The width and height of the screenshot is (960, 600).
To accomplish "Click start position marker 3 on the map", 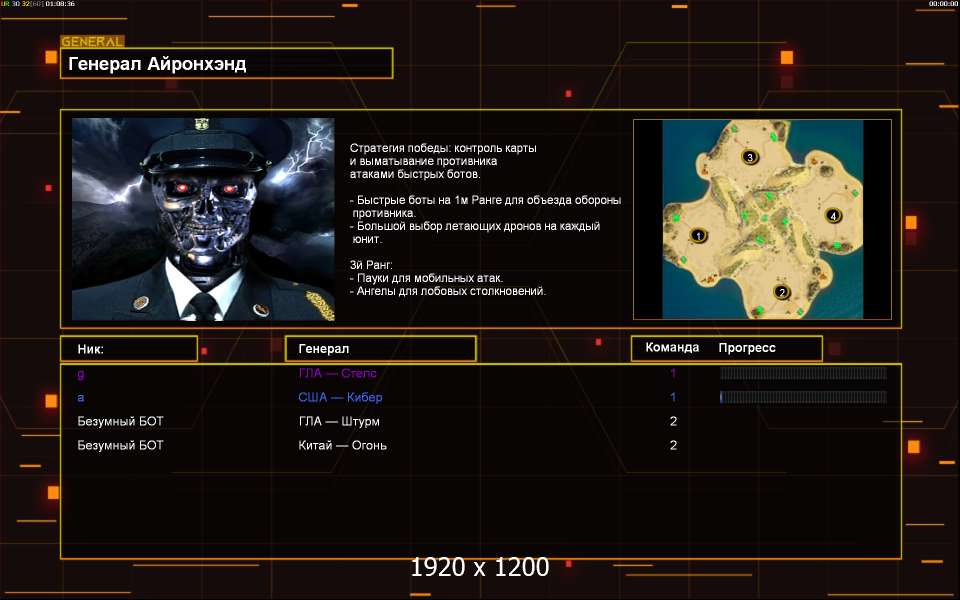I will pyautogui.click(x=750, y=157).
